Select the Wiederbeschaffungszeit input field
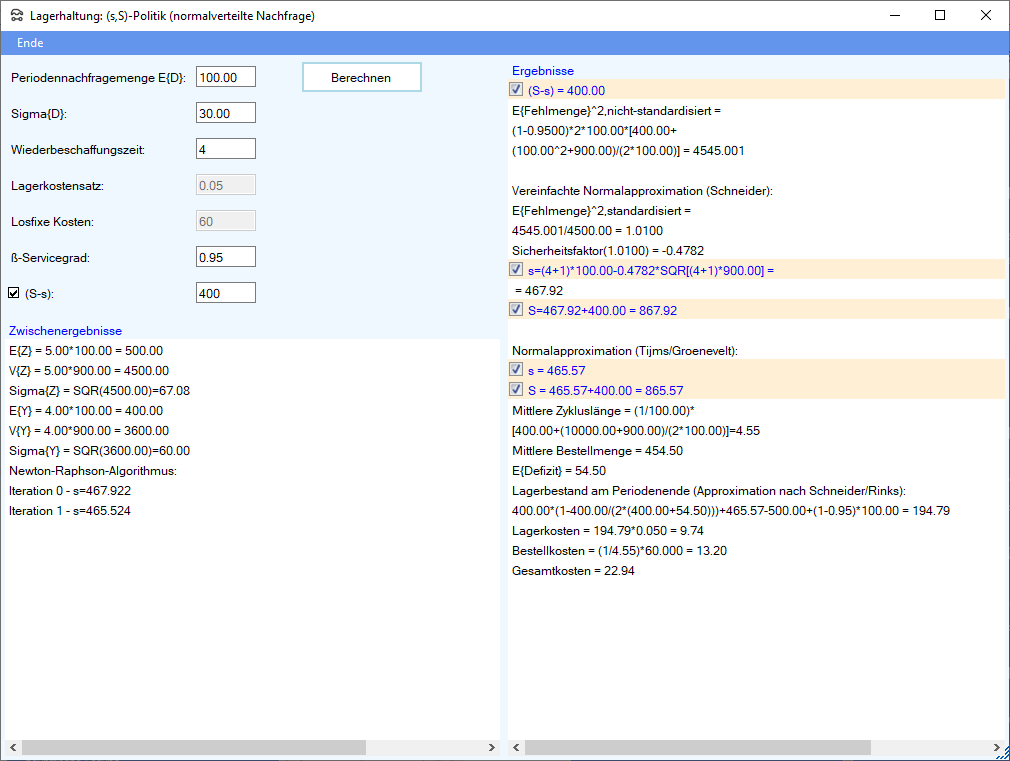The width and height of the screenshot is (1010, 761). click(x=226, y=149)
